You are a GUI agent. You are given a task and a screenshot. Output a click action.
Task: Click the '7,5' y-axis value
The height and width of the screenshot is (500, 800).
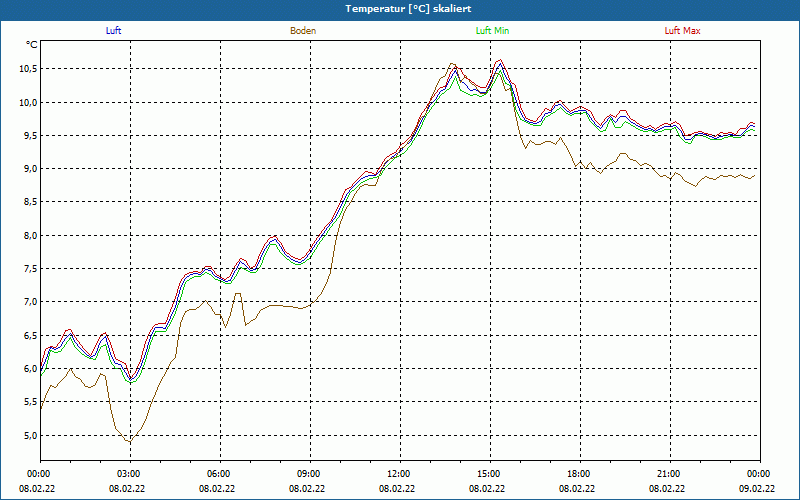pyautogui.click(x=31, y=269)
